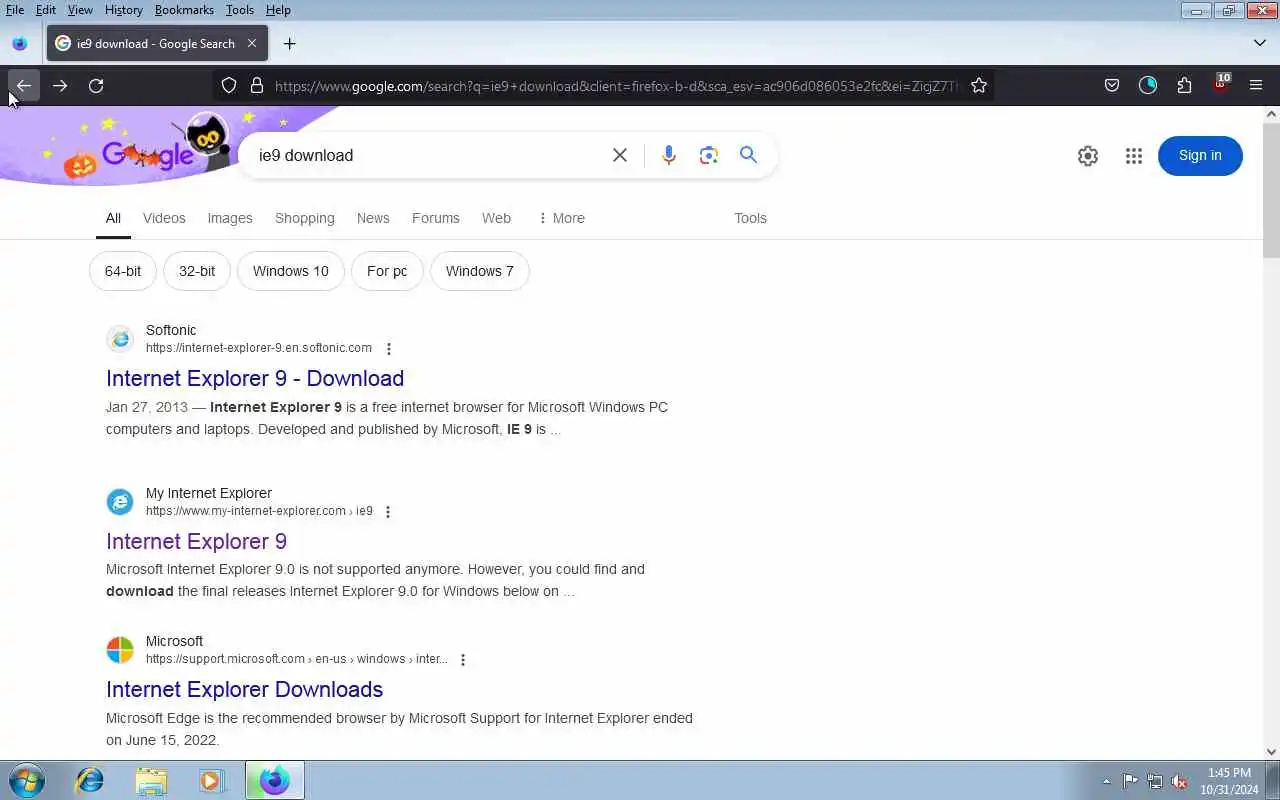The width and height of the screenshot is (1280, 800).
Task: Switch to the Images results tab
Action: pos(230,218)
